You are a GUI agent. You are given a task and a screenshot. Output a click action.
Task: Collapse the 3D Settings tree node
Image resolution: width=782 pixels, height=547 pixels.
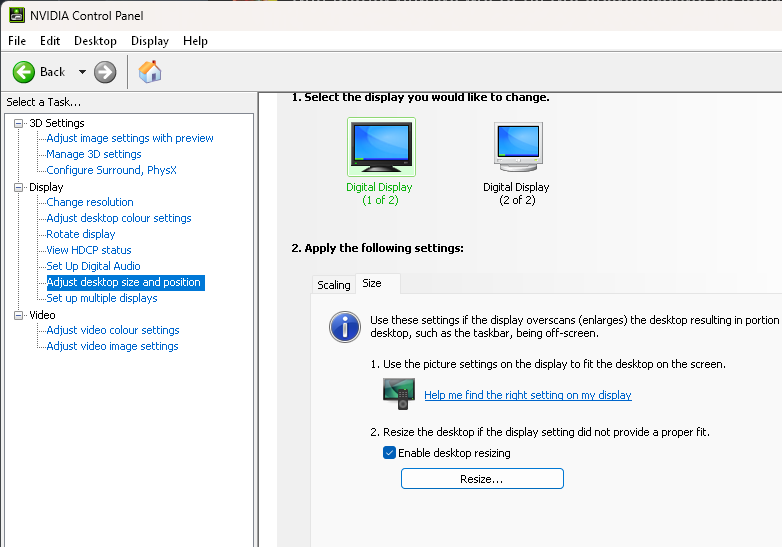(18, 123)
